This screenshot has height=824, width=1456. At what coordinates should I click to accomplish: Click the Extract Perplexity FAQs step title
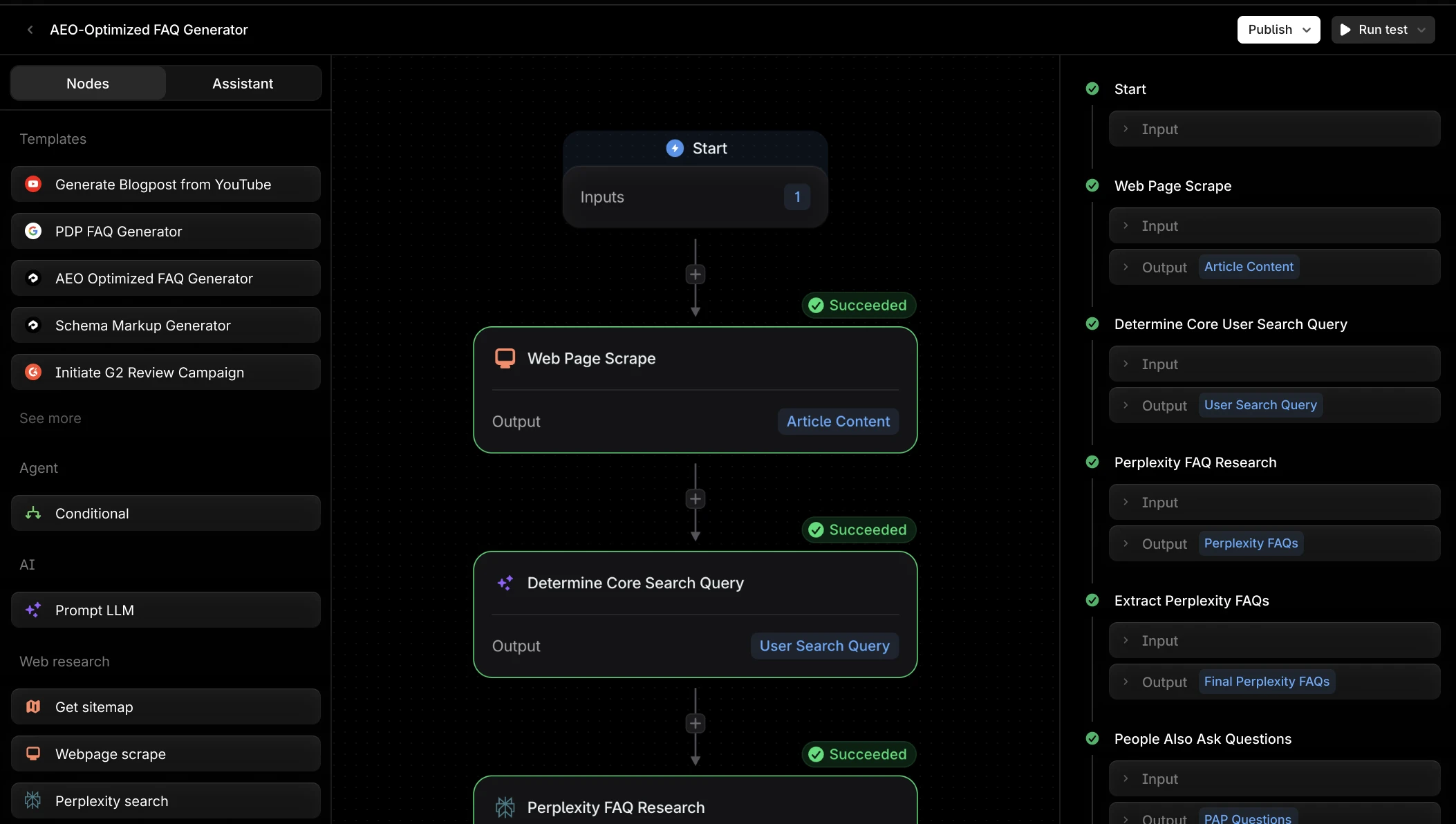coord(1192,600)
